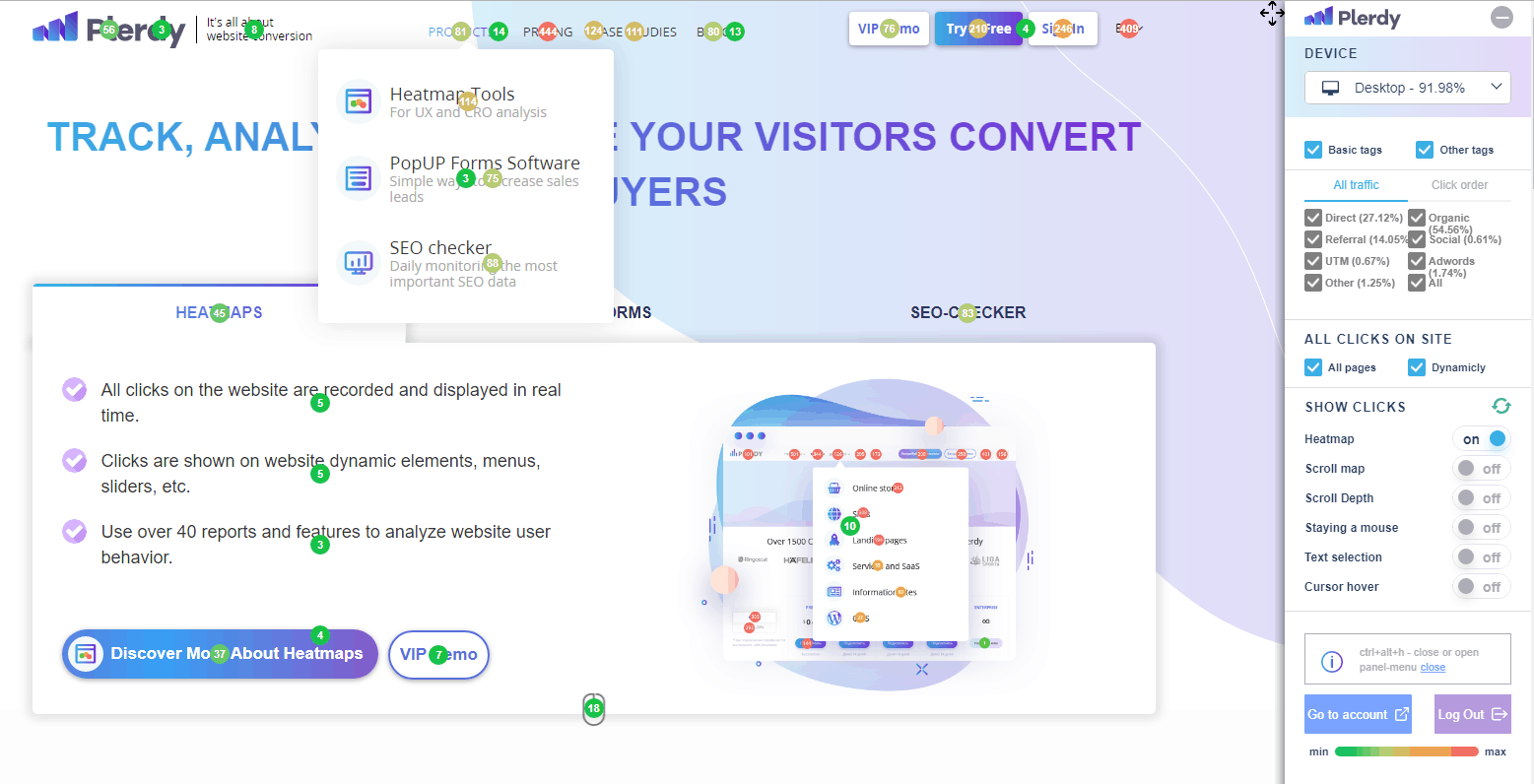
Task: Turn on the Text selection switch
Action: click(x=1482, y=557)
